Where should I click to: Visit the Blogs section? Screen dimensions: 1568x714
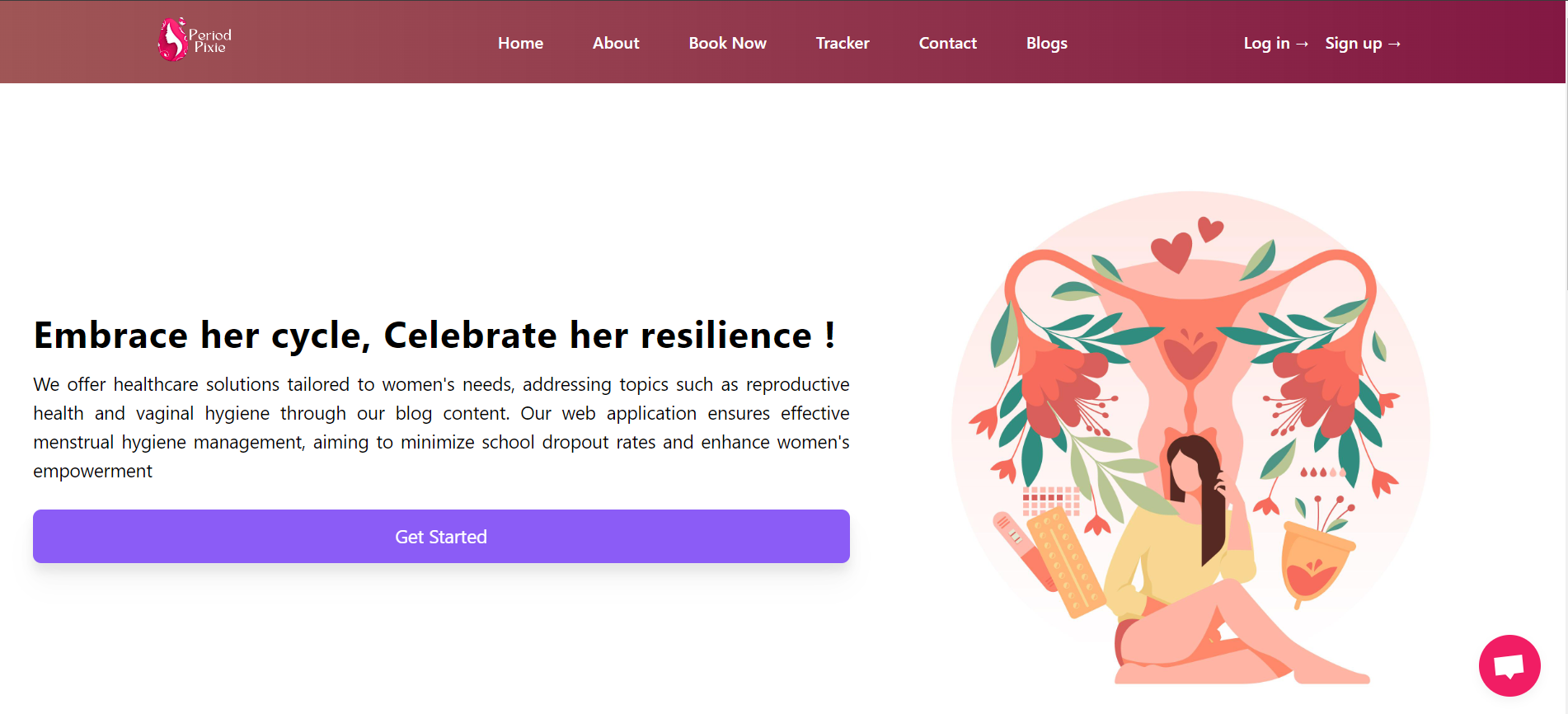(x=1046, y=43)
